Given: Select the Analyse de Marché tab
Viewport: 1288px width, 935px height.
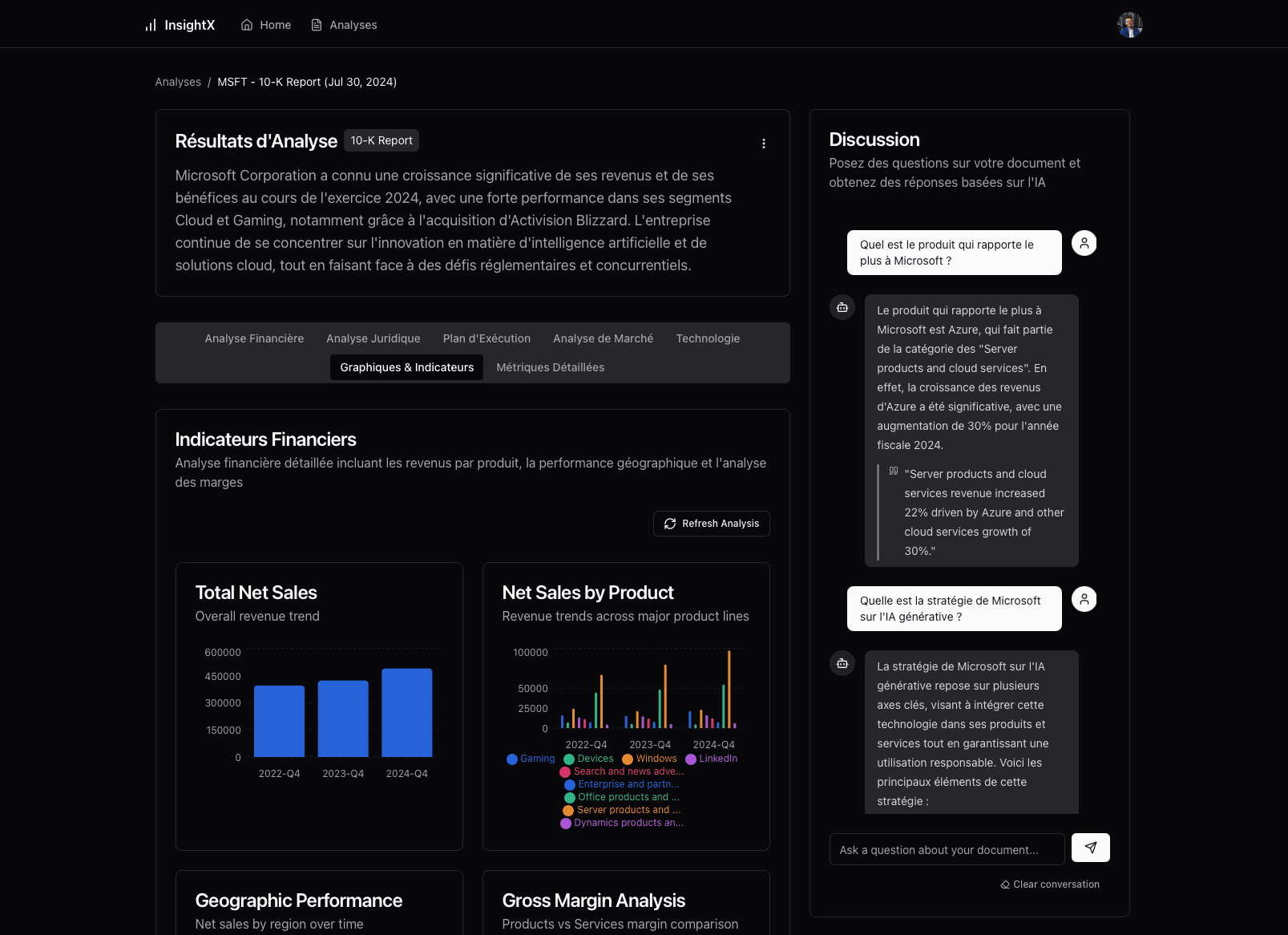Looking at the screenshot, I should click(604, 338).
